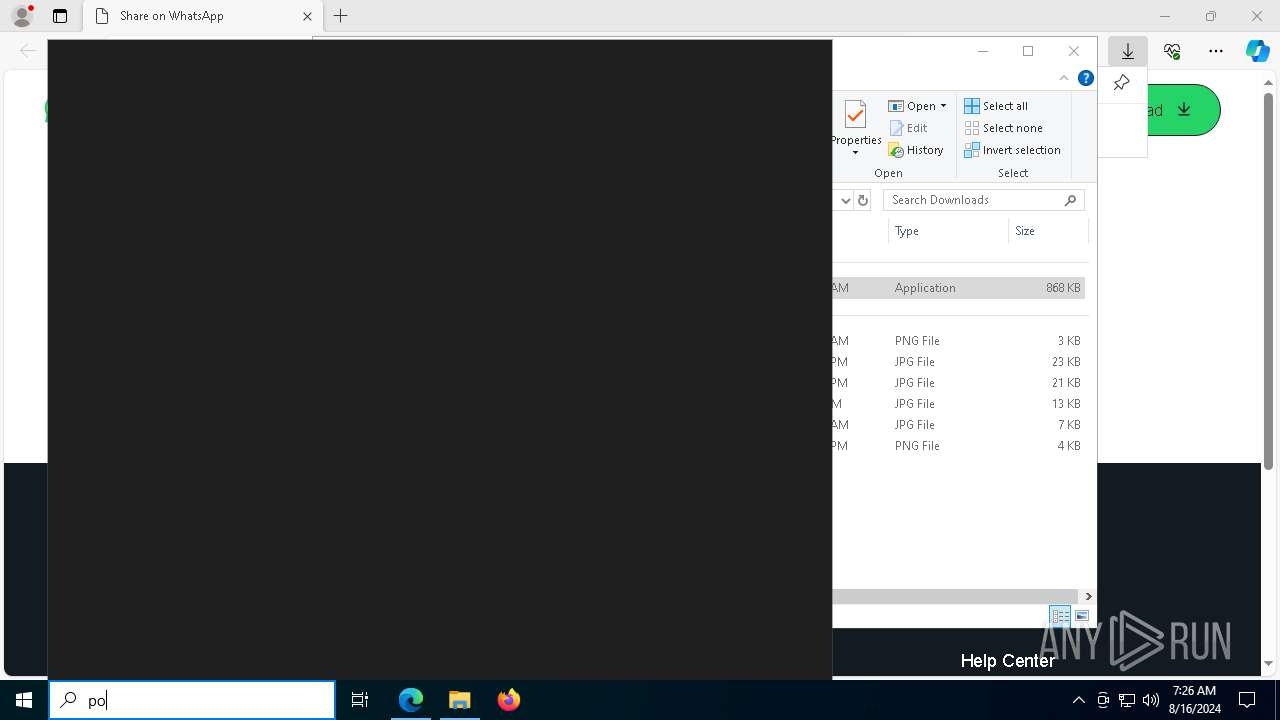
Task: Select the JPG File row of 23 KB
Action: pos(958,362)
